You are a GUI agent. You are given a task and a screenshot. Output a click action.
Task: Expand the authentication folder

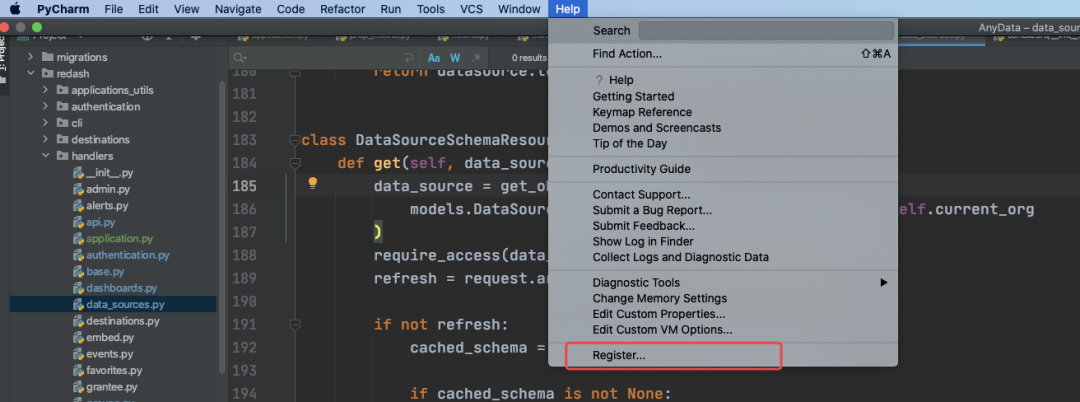point(45,107)
